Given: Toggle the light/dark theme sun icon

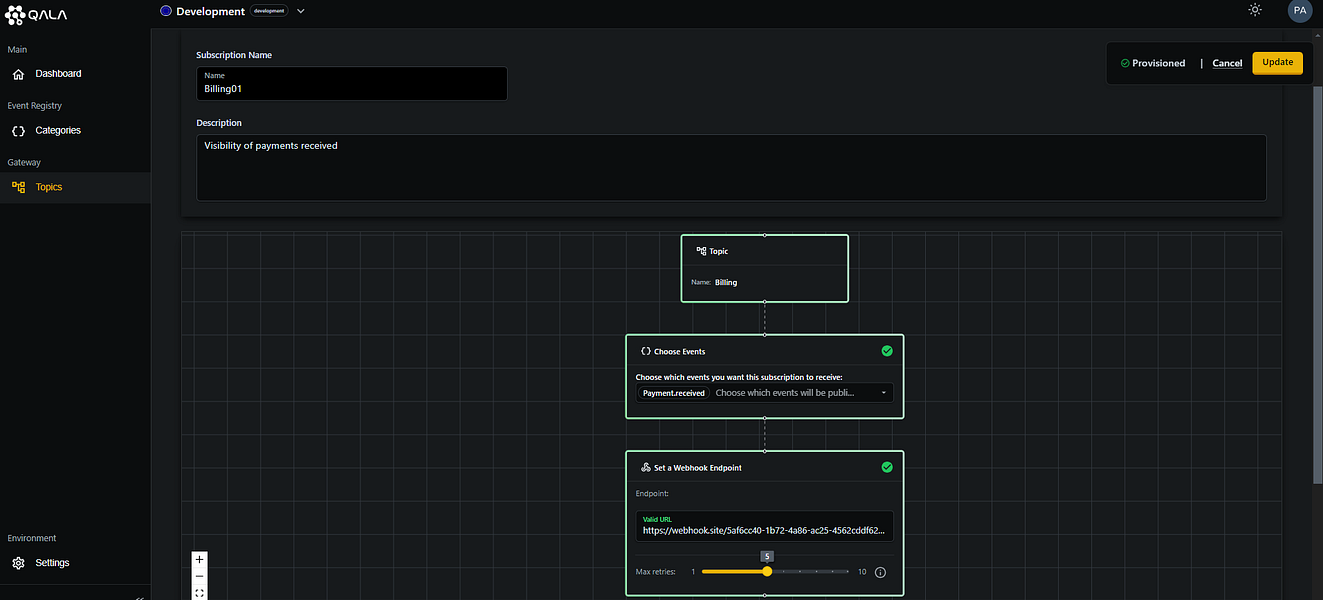Looking at the screenshot, I should point(1255,10).
